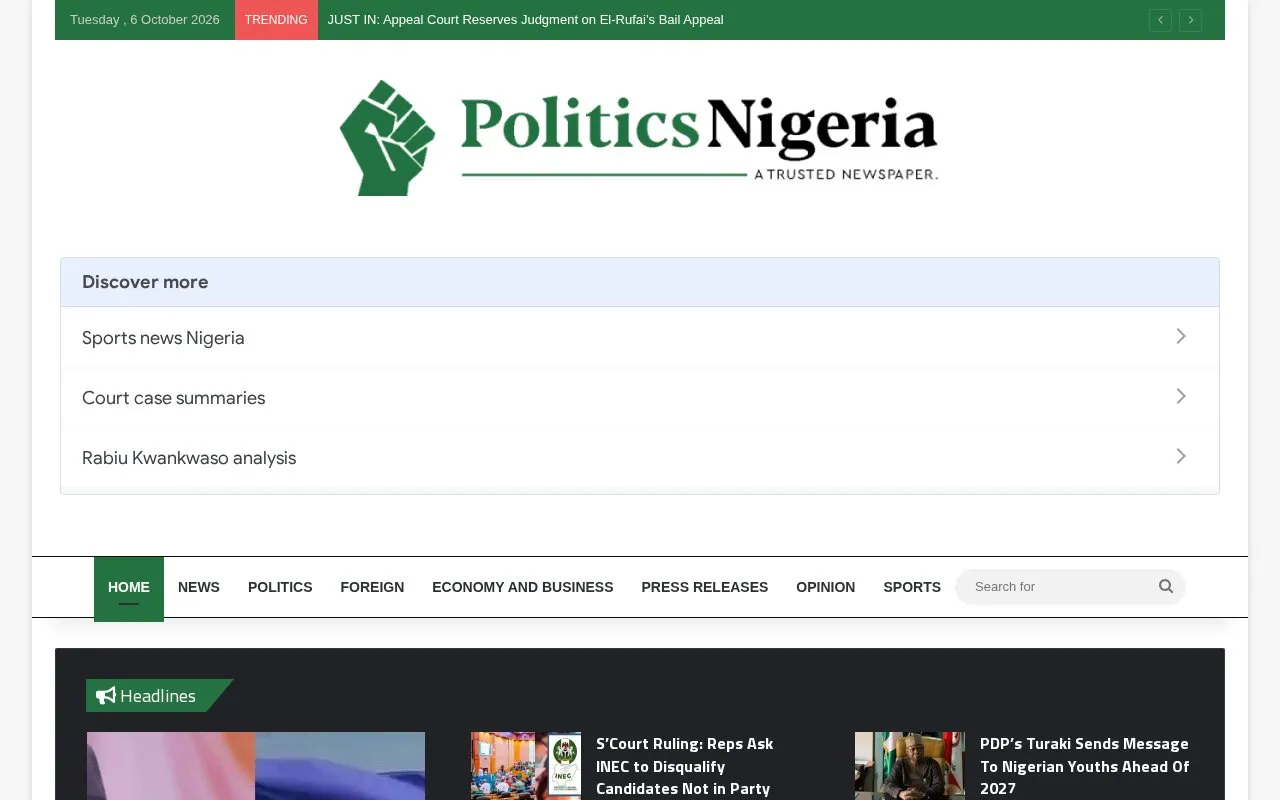This screenshot has height=800, width=1280.
Task: Expand the Sports news Nigeria chevron
Action: 1181,337
